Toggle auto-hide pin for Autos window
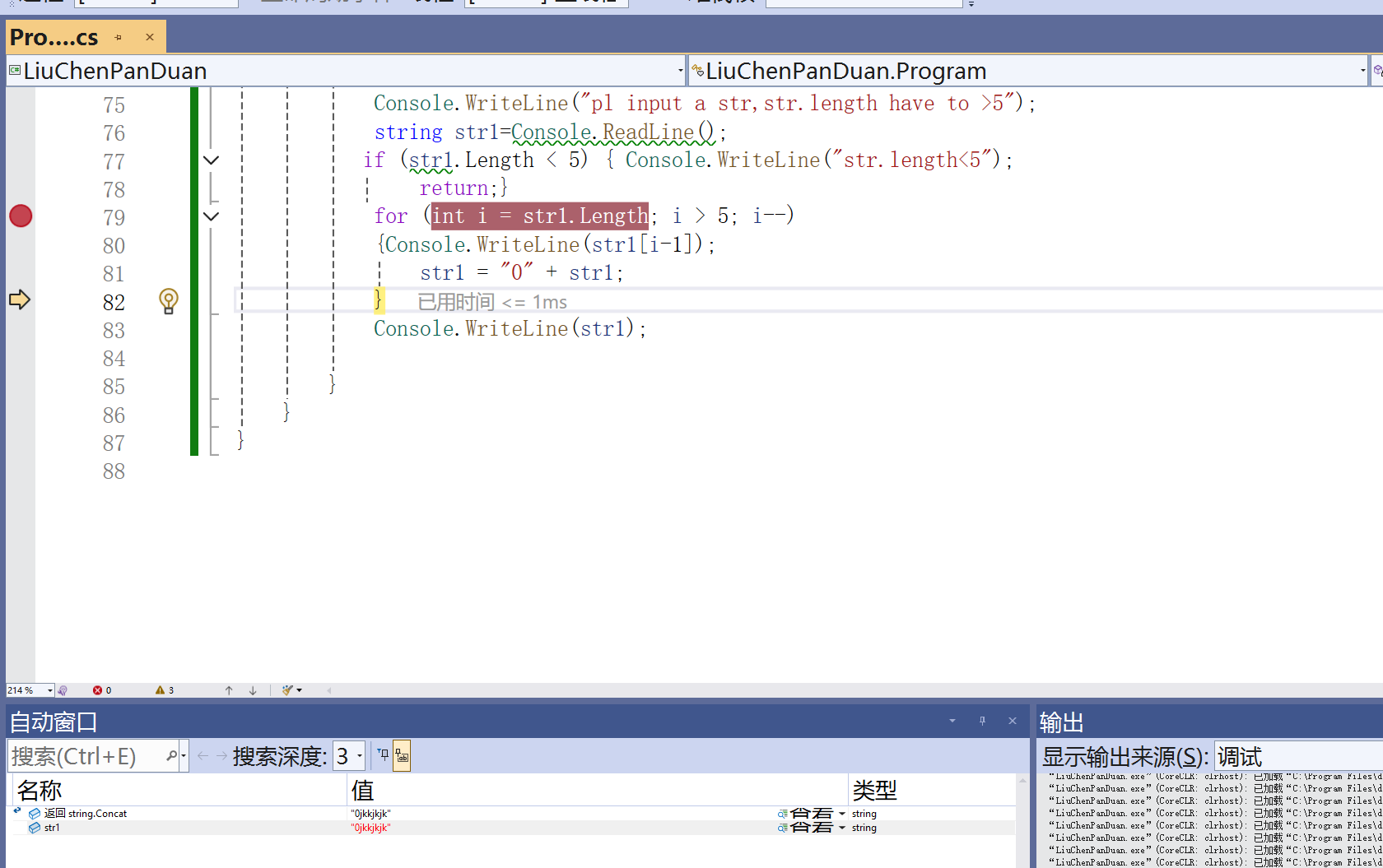Viewport: 1383px width, 868px height. coord(982,721)
